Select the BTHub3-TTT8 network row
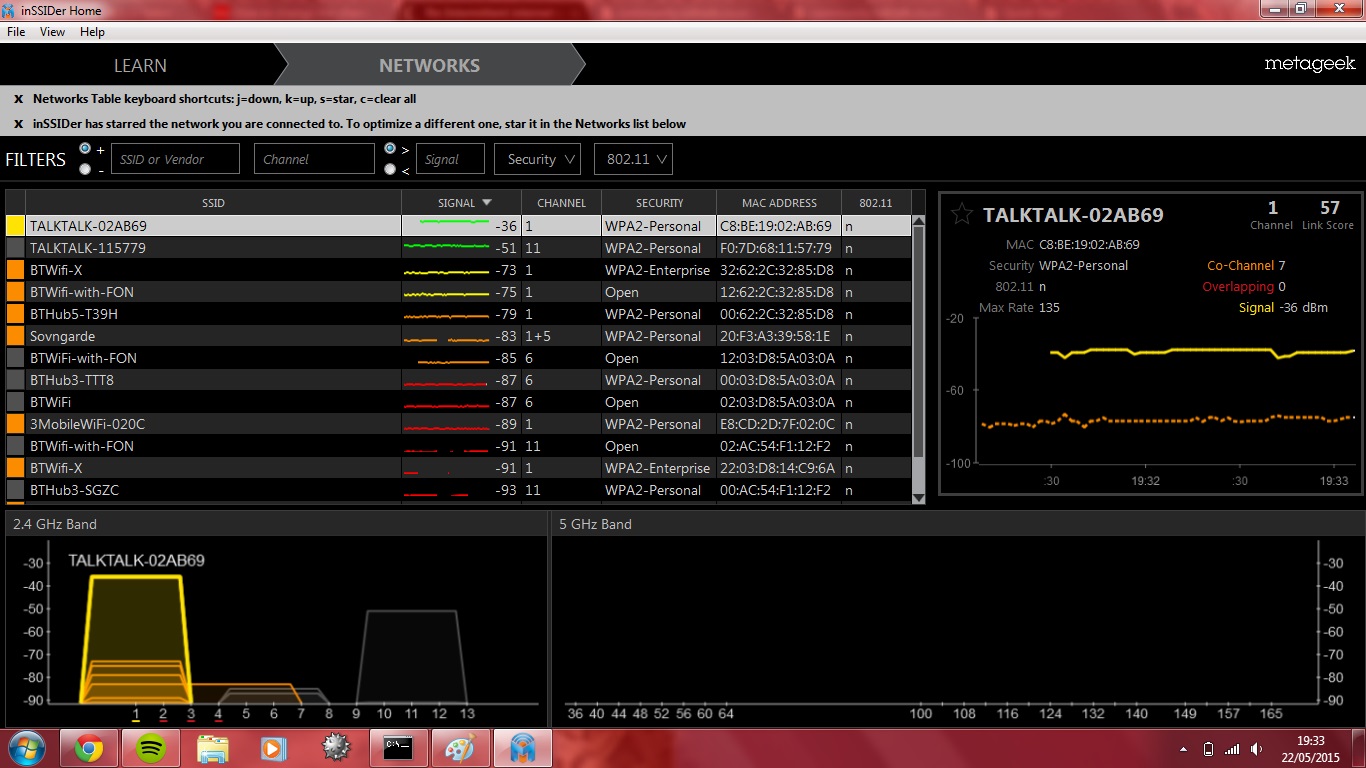1366x768 pixels. 459,380
